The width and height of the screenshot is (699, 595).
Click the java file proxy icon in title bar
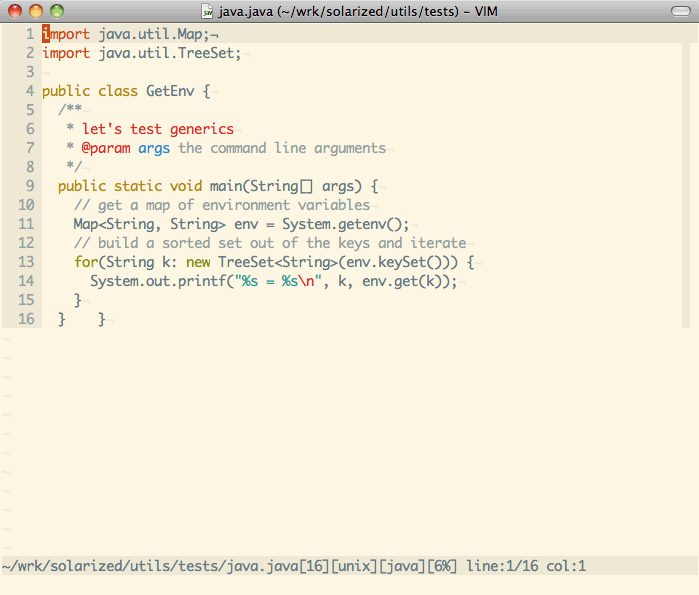click(x=208, y=11)
